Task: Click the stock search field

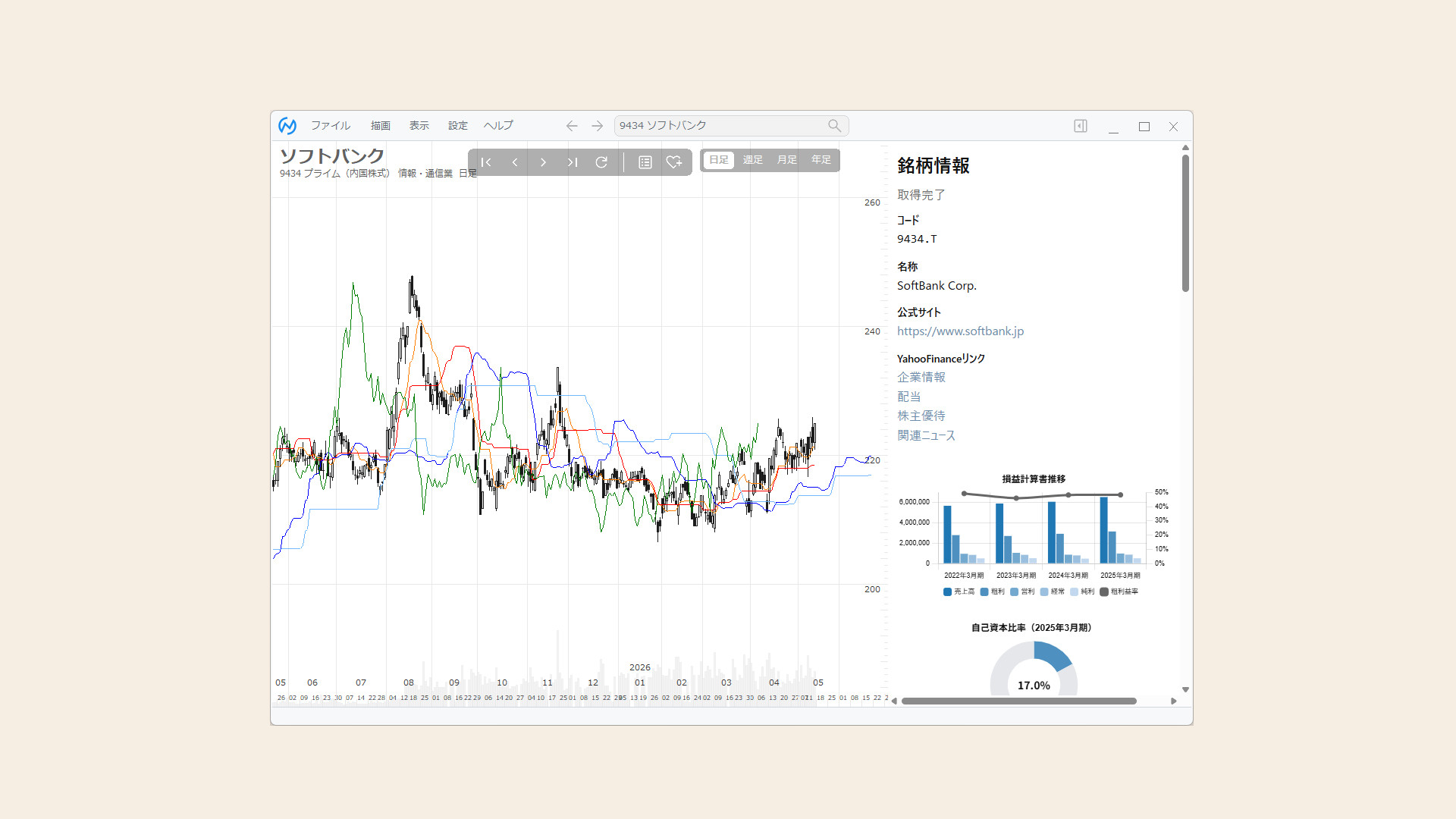Action: click(x=731, y=126)
